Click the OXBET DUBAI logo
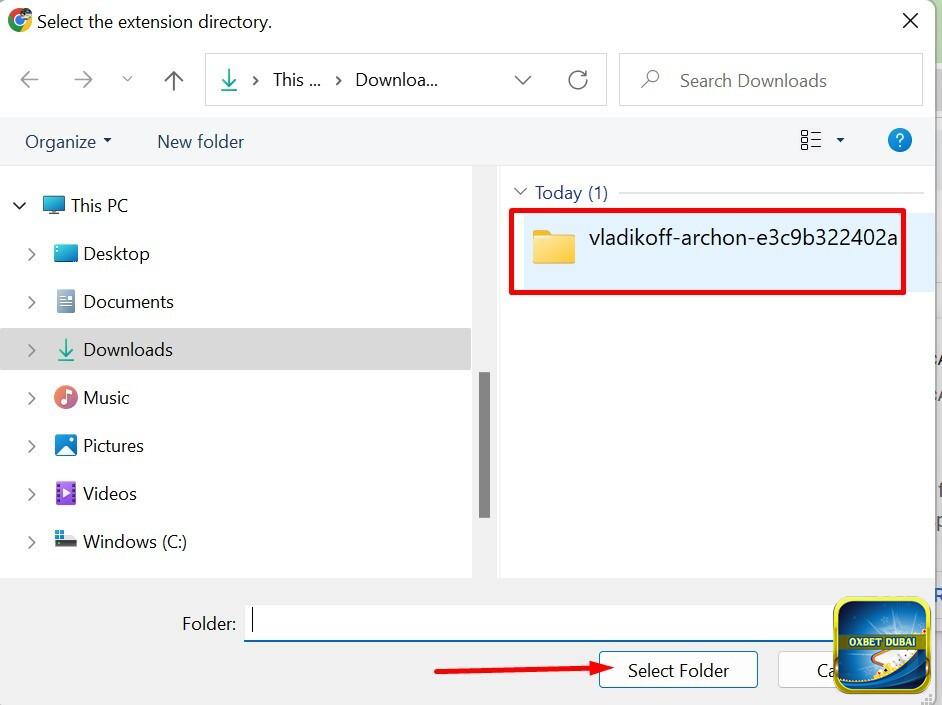942x705 pixels. pos(882,645)
